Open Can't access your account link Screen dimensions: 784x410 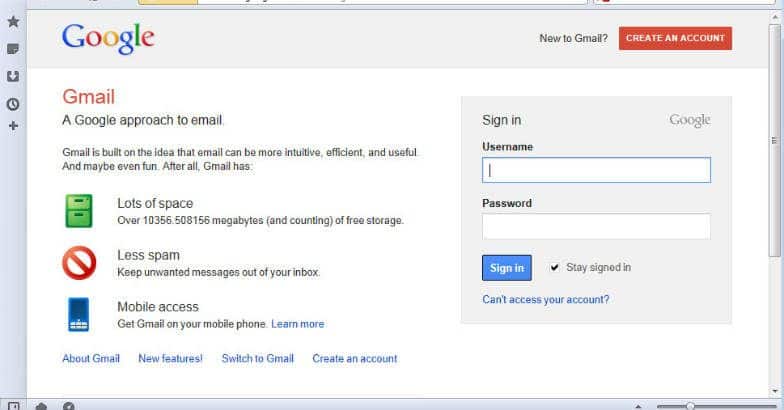tap(546, 300)
